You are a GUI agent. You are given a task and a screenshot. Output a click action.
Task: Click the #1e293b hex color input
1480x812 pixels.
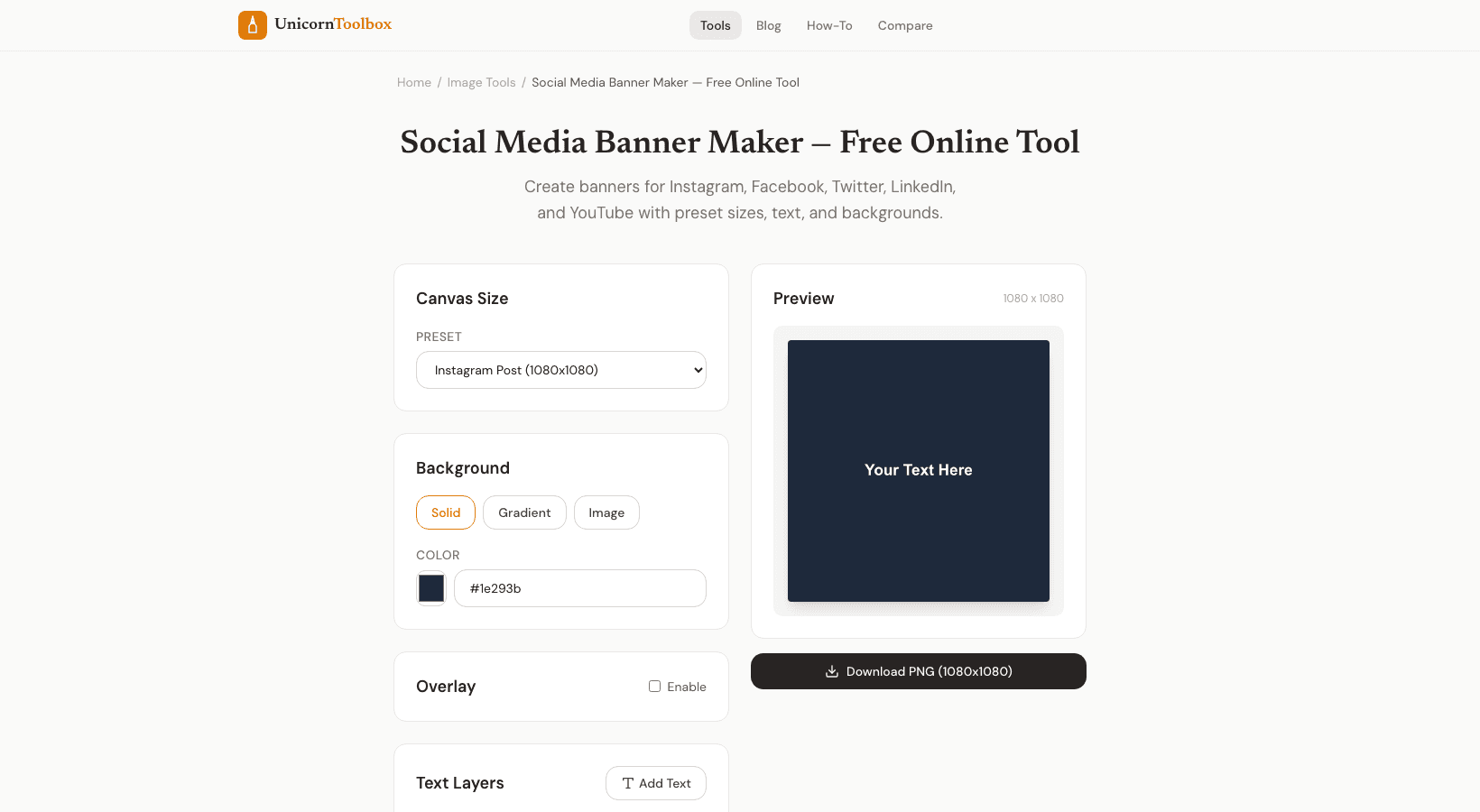click(x=579, y=588)
